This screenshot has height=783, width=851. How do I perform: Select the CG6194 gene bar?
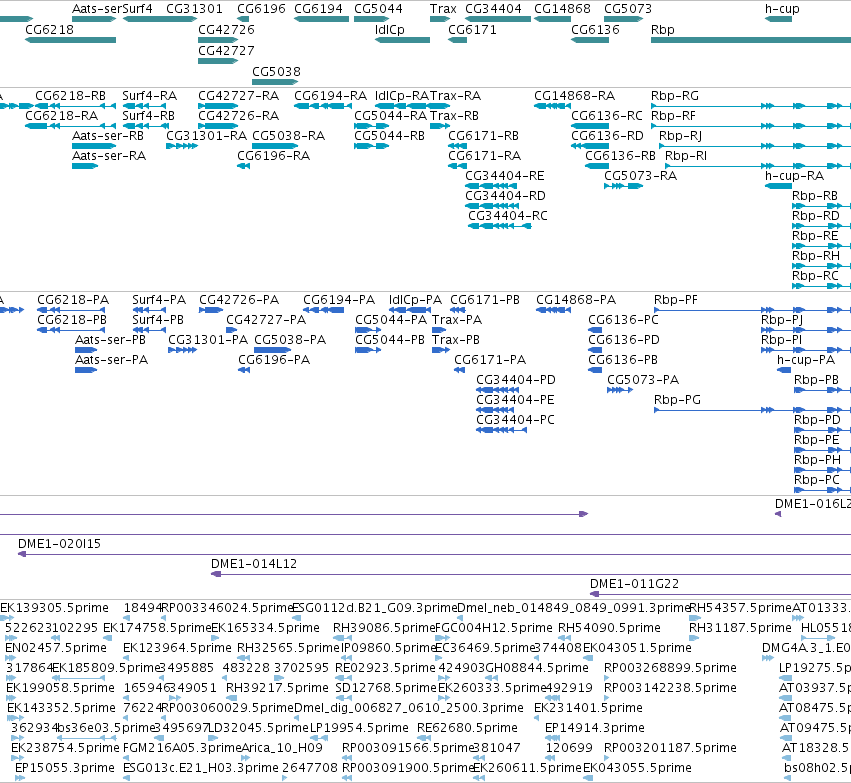[321, 19]
